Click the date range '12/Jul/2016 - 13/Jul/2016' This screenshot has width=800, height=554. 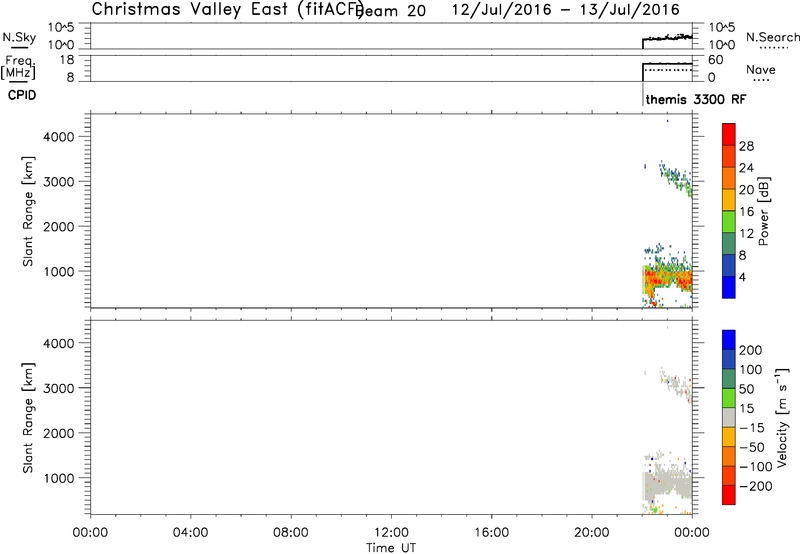(x=566, y=9)
